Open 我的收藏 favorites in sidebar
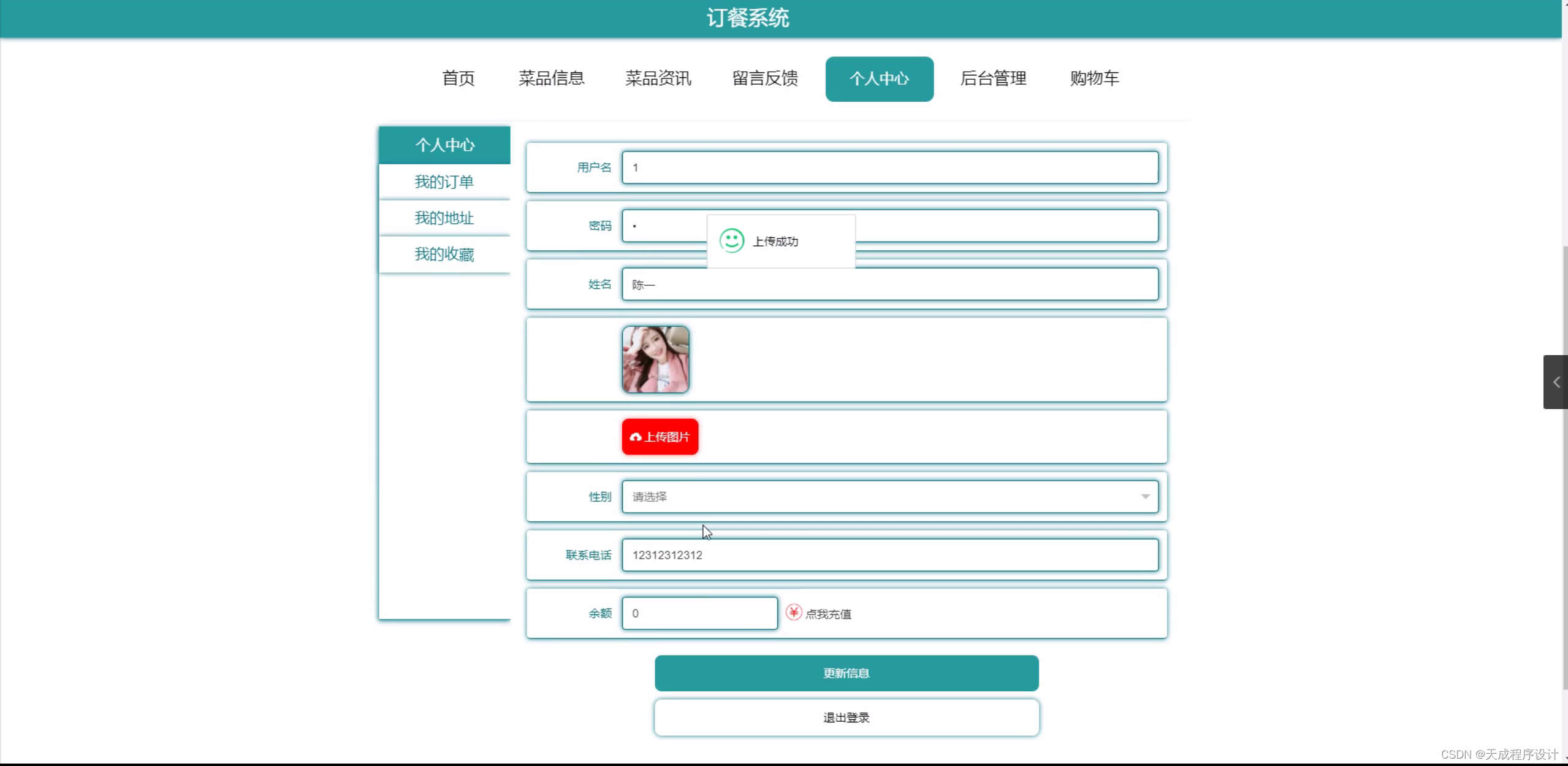 444,255
